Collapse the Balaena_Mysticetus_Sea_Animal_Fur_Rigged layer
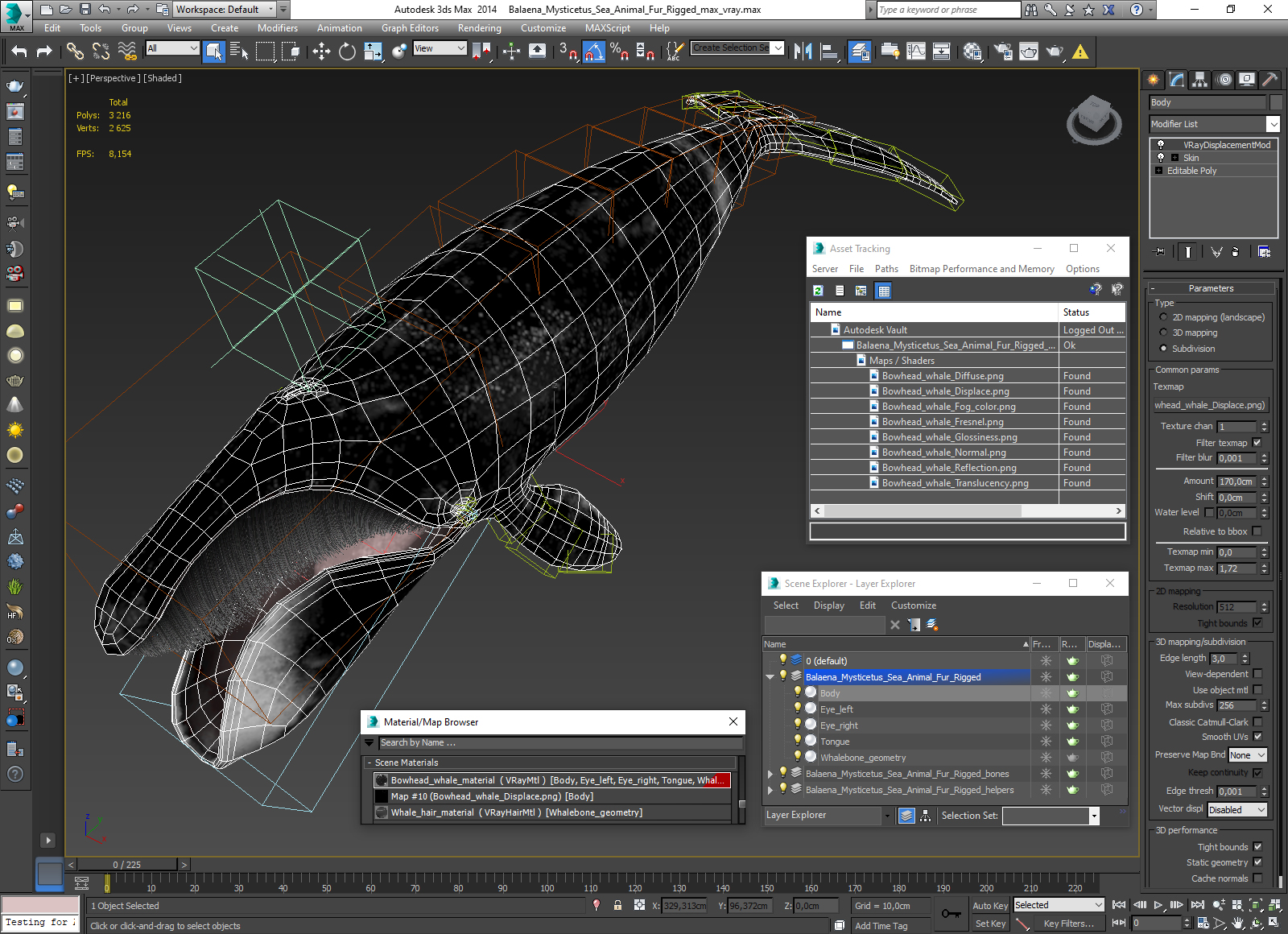 point(770,677)
